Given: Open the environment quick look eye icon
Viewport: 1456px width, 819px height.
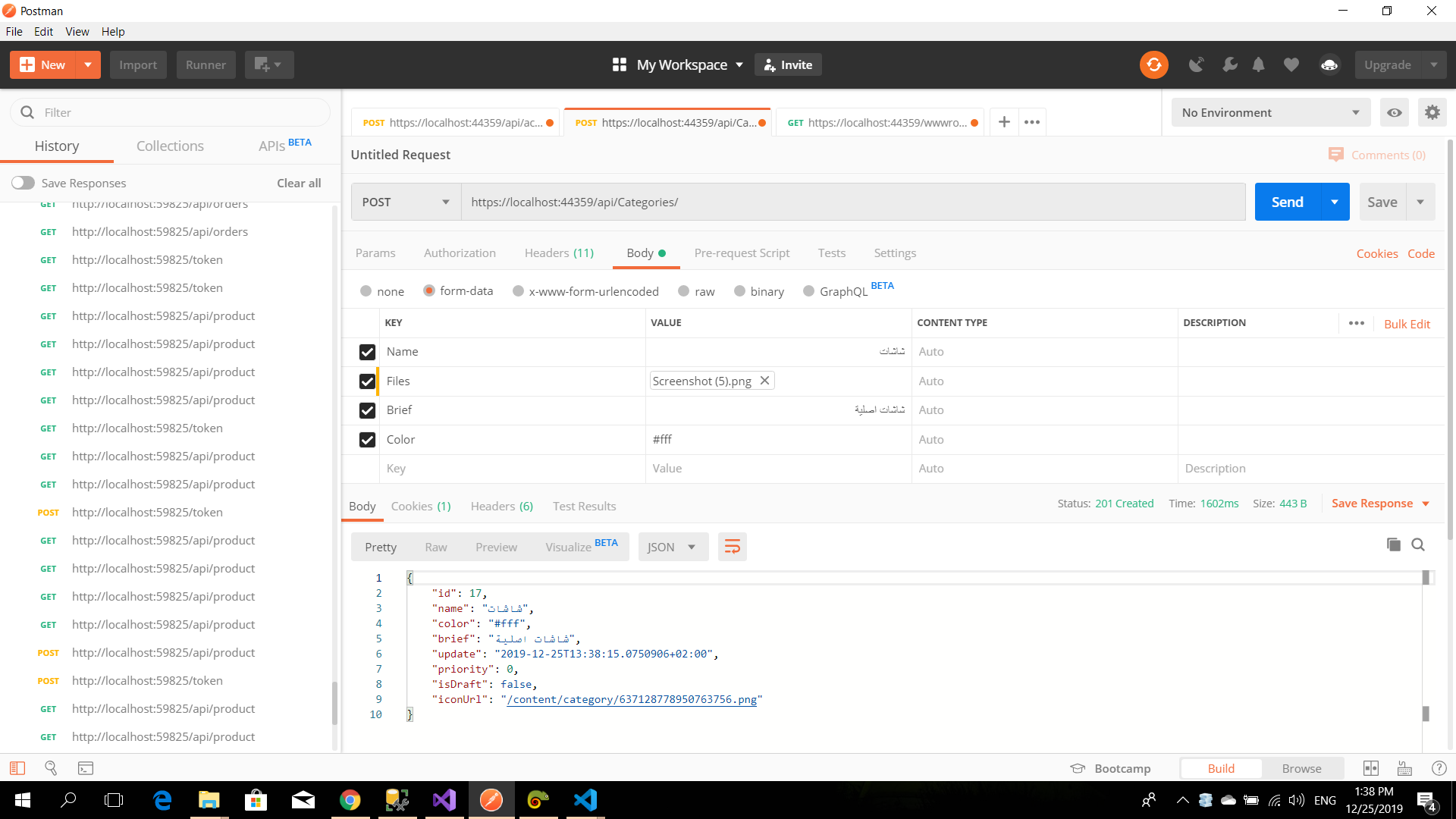Looking at the screenshot, I should (1394, 112).
